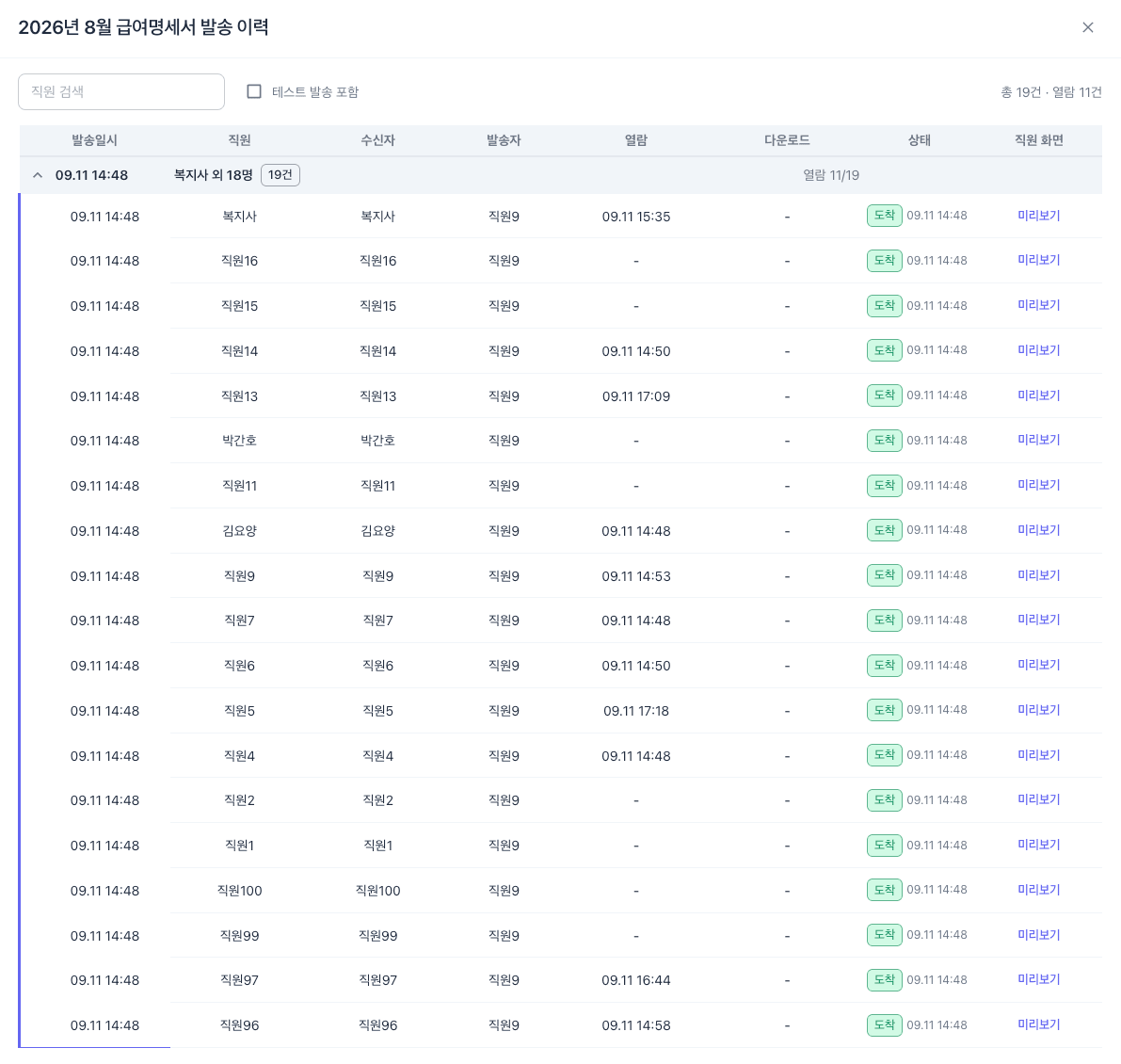Open 미리보기 for 직원99
The height and width of the screenshot is (1064, 1121).
pyautogui.click(x=1039, y=935)
